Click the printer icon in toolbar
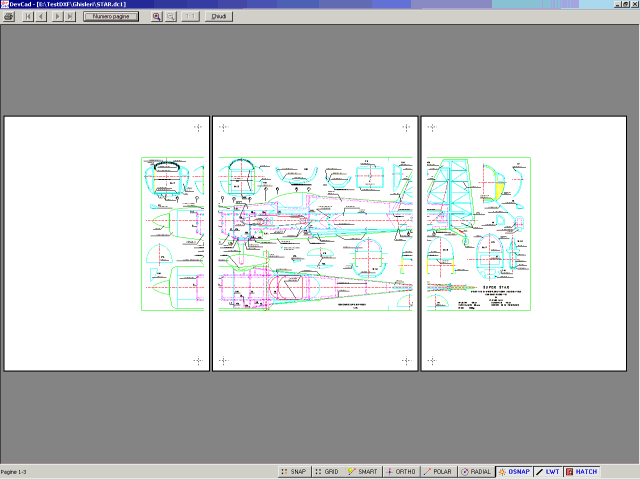 pyautogui.click(x=9, y=17)
